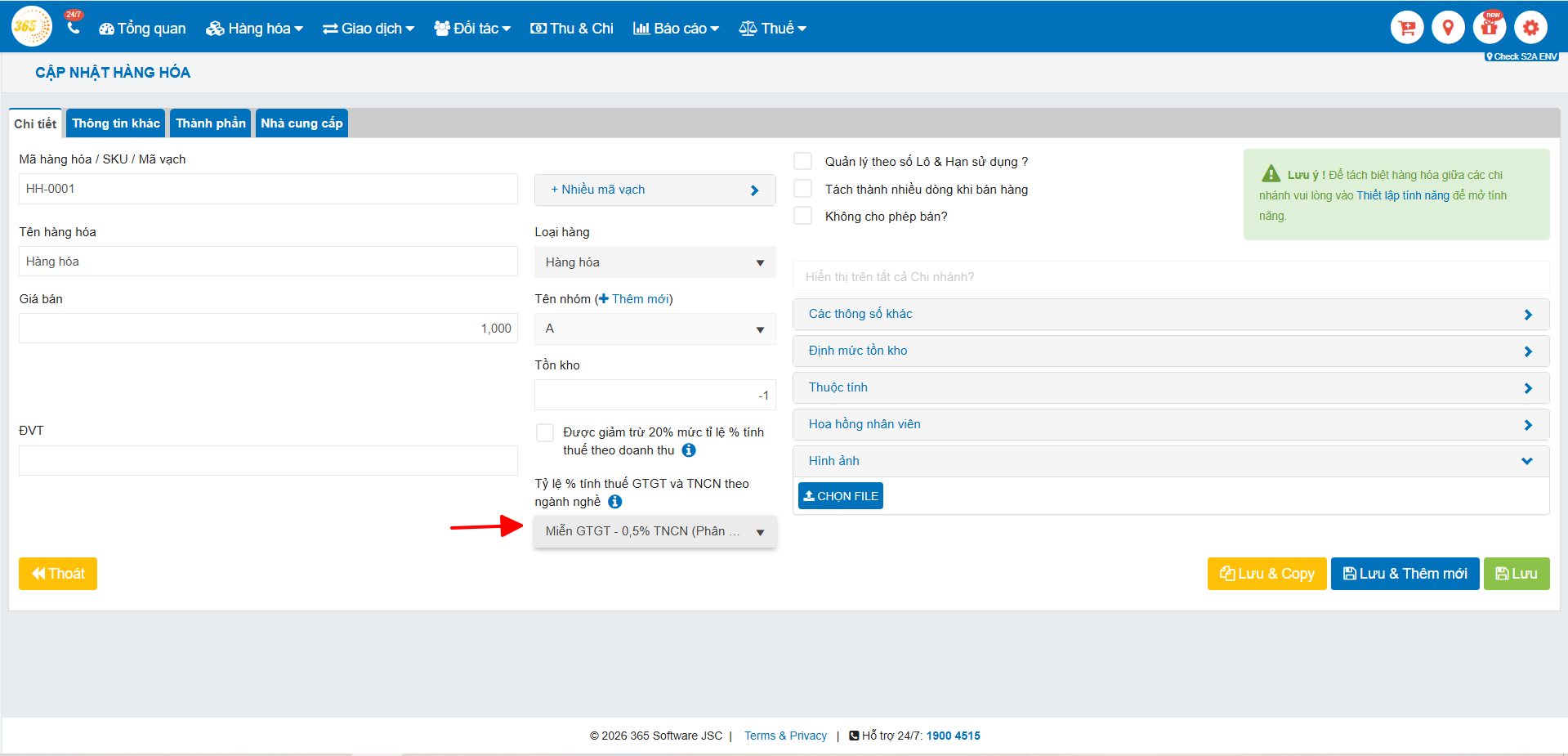Viewport: 1568px width, 756px height.
Task: Click info icon next to ngành nghề
Action: click(x=615, y=502)
